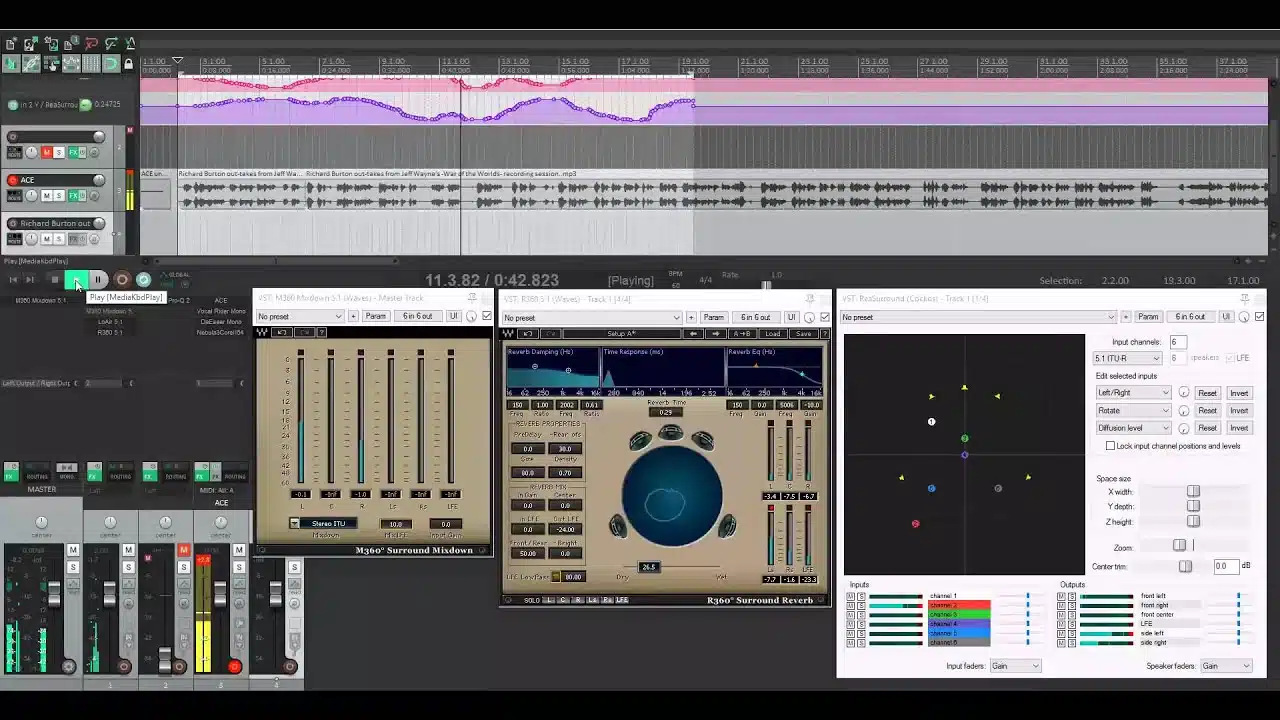The height and width of the screenshot is (720, 1280).
Task: Click the Zoom slider handle in ReaSurround
Action: (1180, 546)
